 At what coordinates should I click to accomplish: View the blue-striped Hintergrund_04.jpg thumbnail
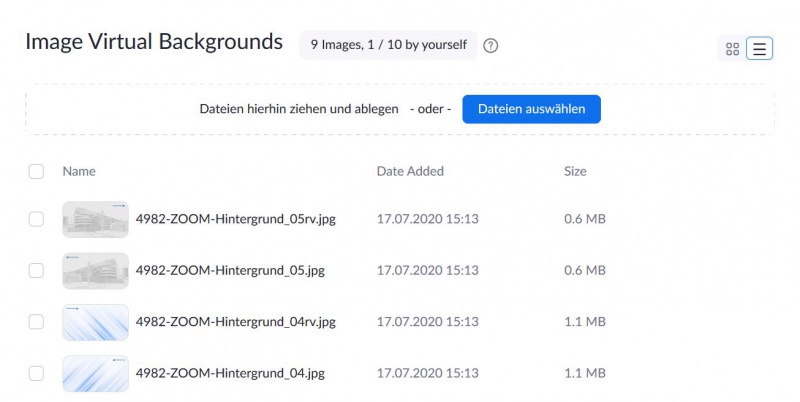[x=95, y=374]
